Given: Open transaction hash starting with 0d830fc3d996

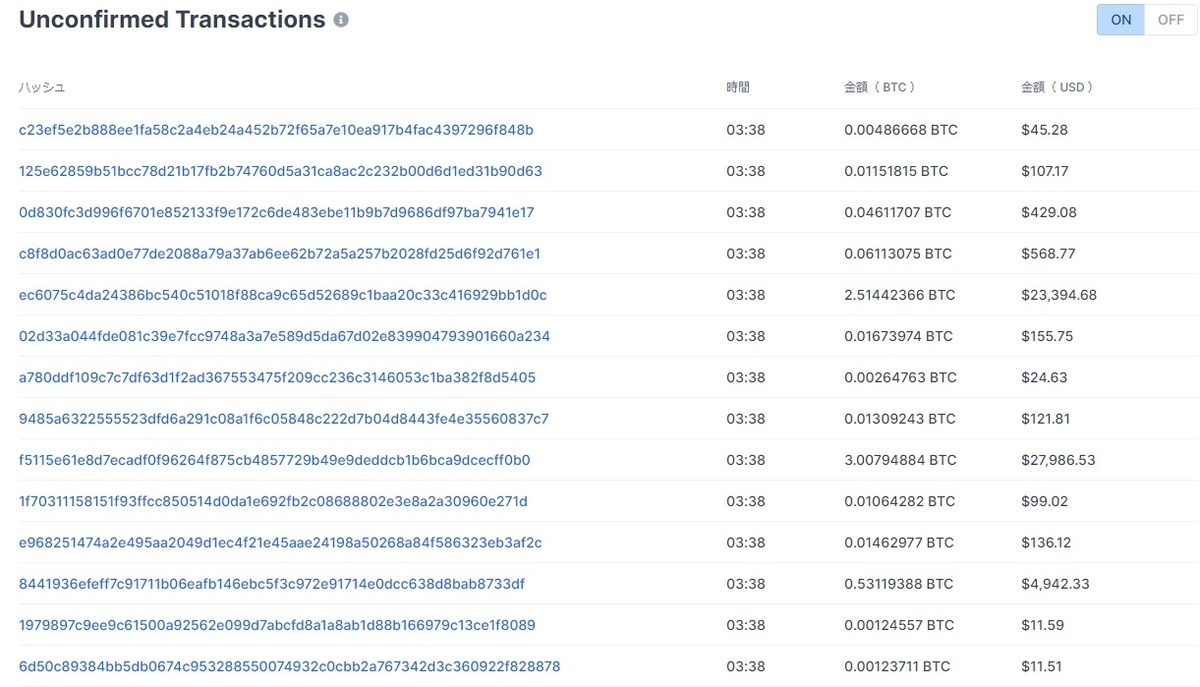Looking at the screenshot, I should 276,212.
